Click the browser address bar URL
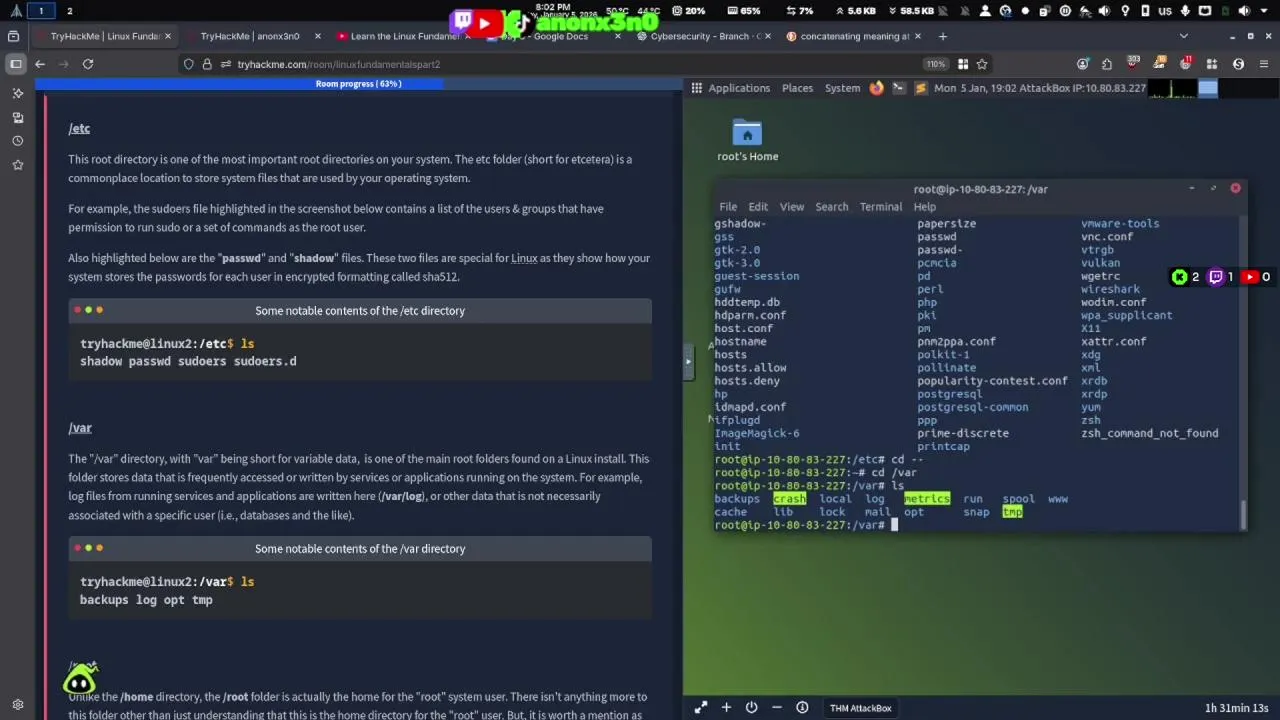Viewport: 1280px width, 720px height. click(339, 64)
